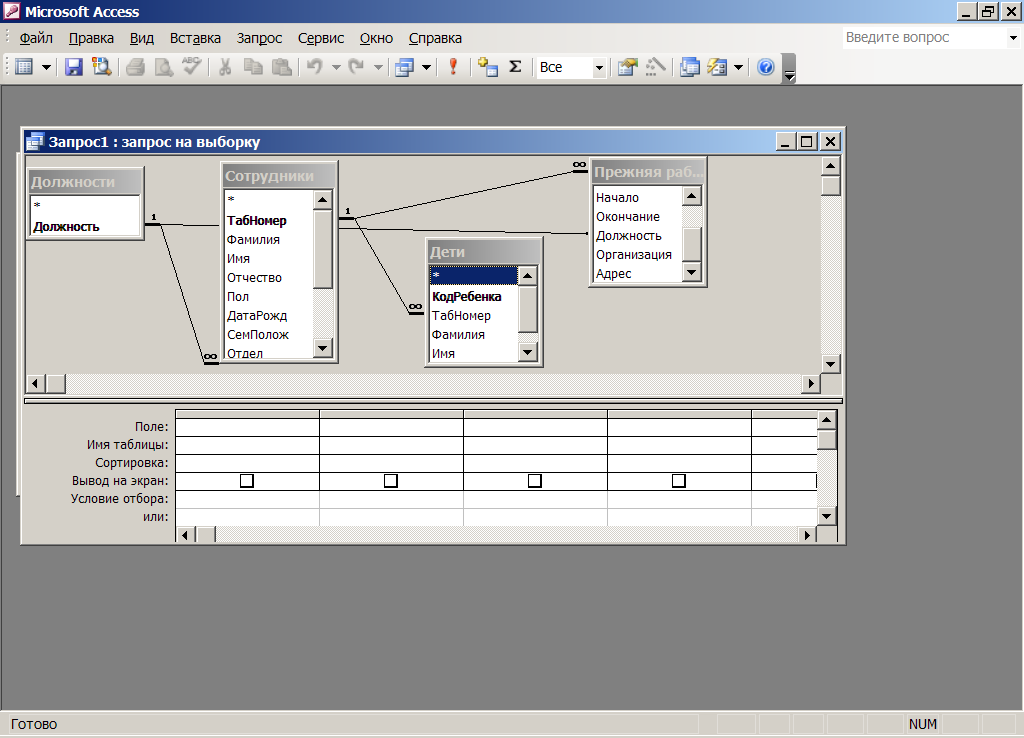This screenshot has height=738, width=1024.
Task: Click the Spelling check icon
Action: coord(191,67)
